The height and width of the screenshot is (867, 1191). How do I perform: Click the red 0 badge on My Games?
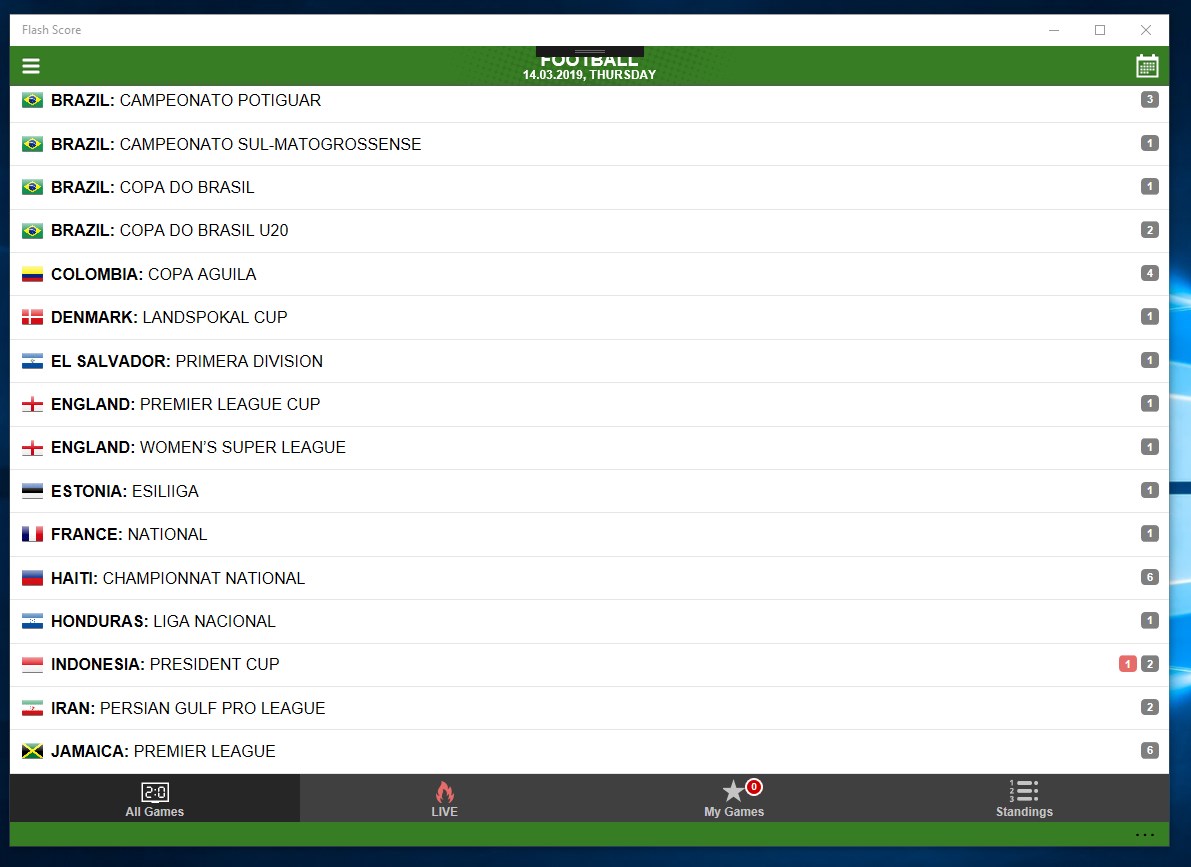tap(753, 786)
